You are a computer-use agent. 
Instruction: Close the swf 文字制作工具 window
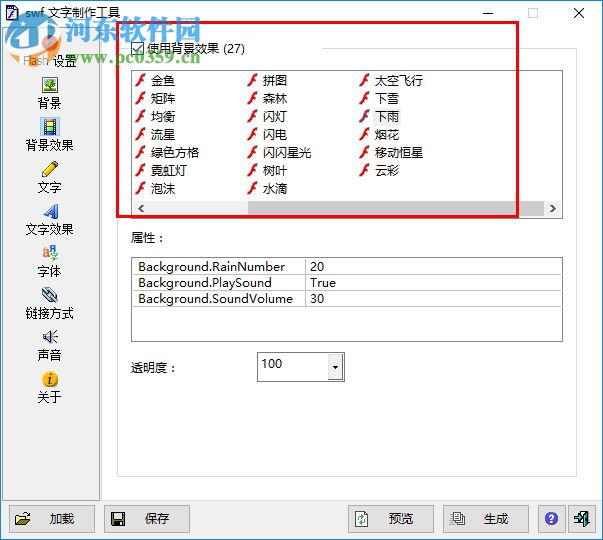(x=579, y=13)
